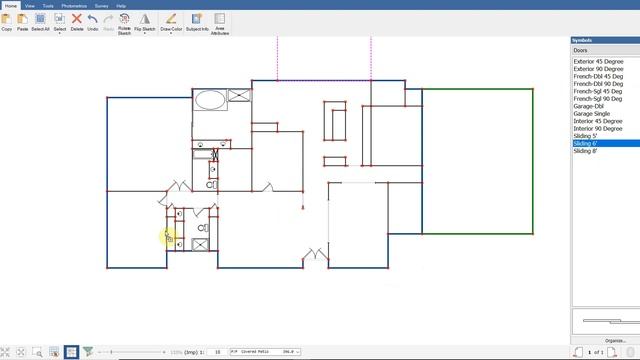This screenshot has width=640, height=360.
Task: Open the View ribbon tab
Action: point(30,6)
